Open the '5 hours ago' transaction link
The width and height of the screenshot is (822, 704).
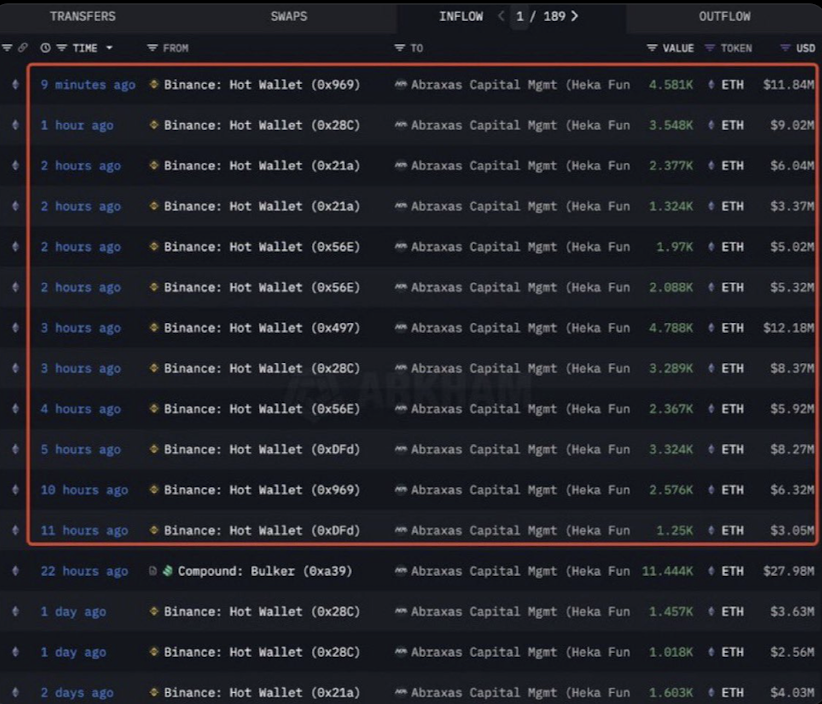[81, 450]
